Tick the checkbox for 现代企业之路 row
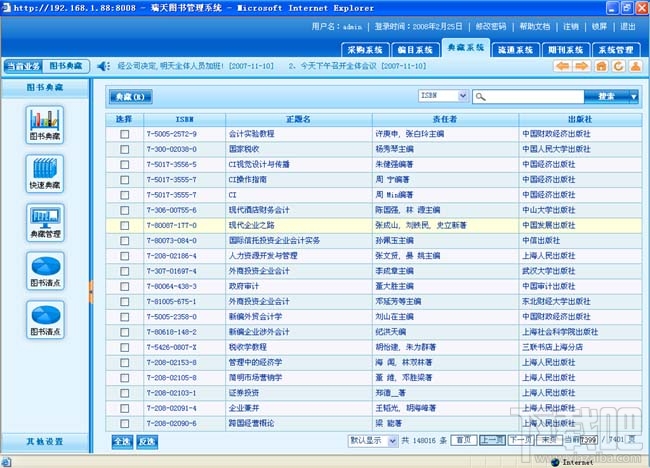The width and height of the screenshot is (650, 468). point(124,226)
